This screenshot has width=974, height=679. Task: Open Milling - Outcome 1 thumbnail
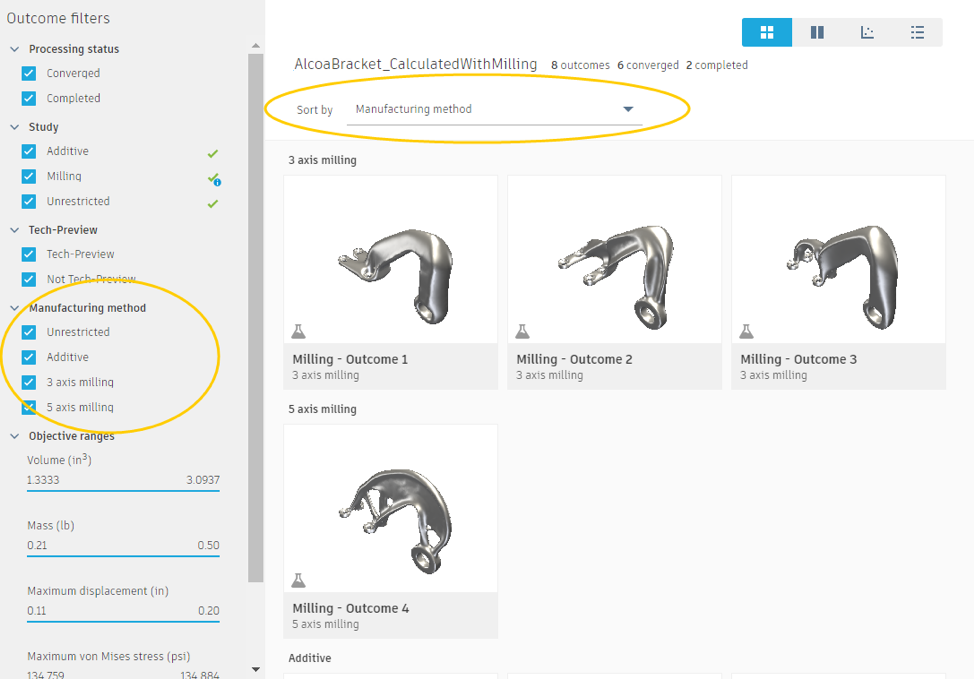(391, 260)
